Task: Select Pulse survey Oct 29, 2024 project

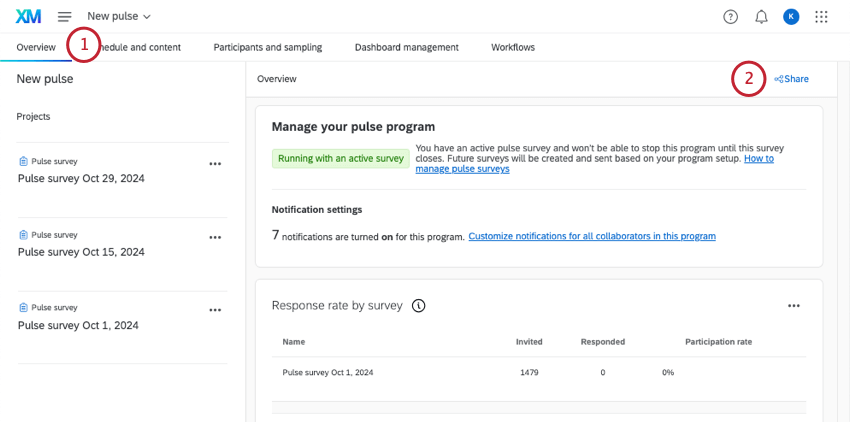Action: (82, 178)
